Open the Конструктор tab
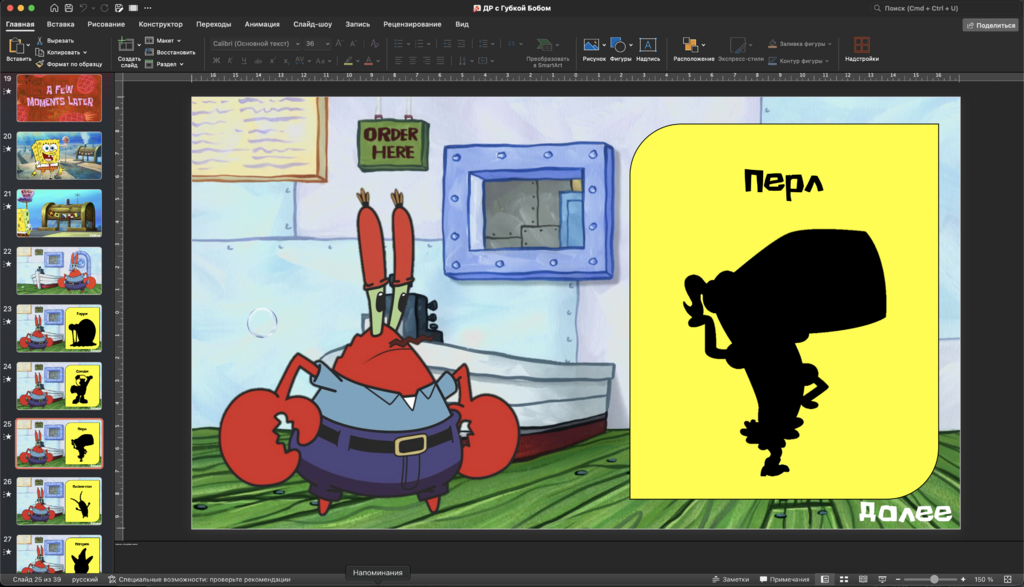1024x587 pixels. click(161, 24)
